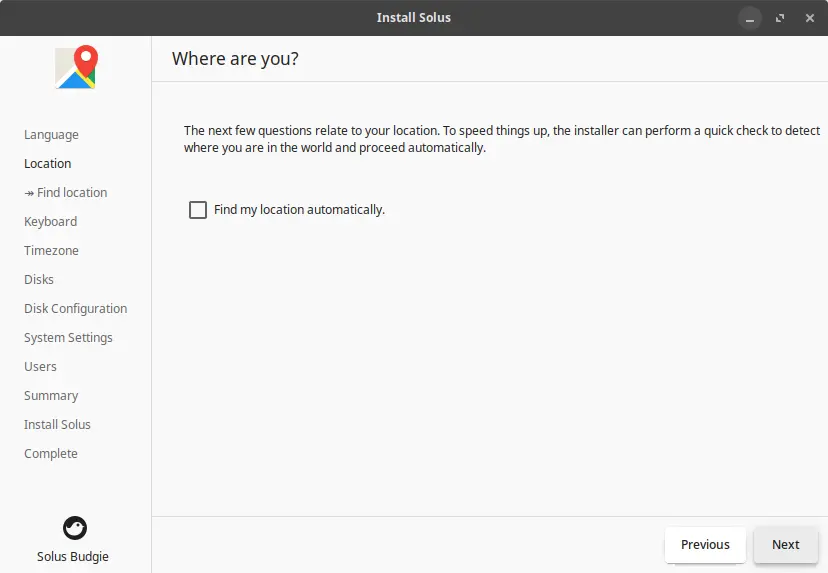Select the Install Solus sidebar entry
This screenshot has height=573, width=828.
click(x=57, y=425)
